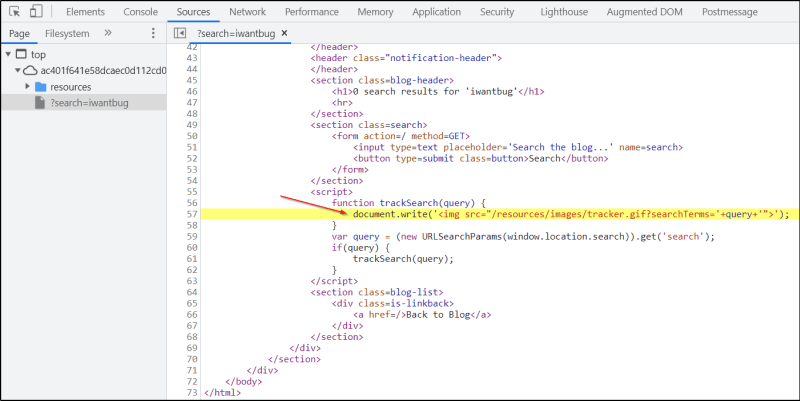
Task: Click the 'notification-header' header line
Action: coord(406,58)
